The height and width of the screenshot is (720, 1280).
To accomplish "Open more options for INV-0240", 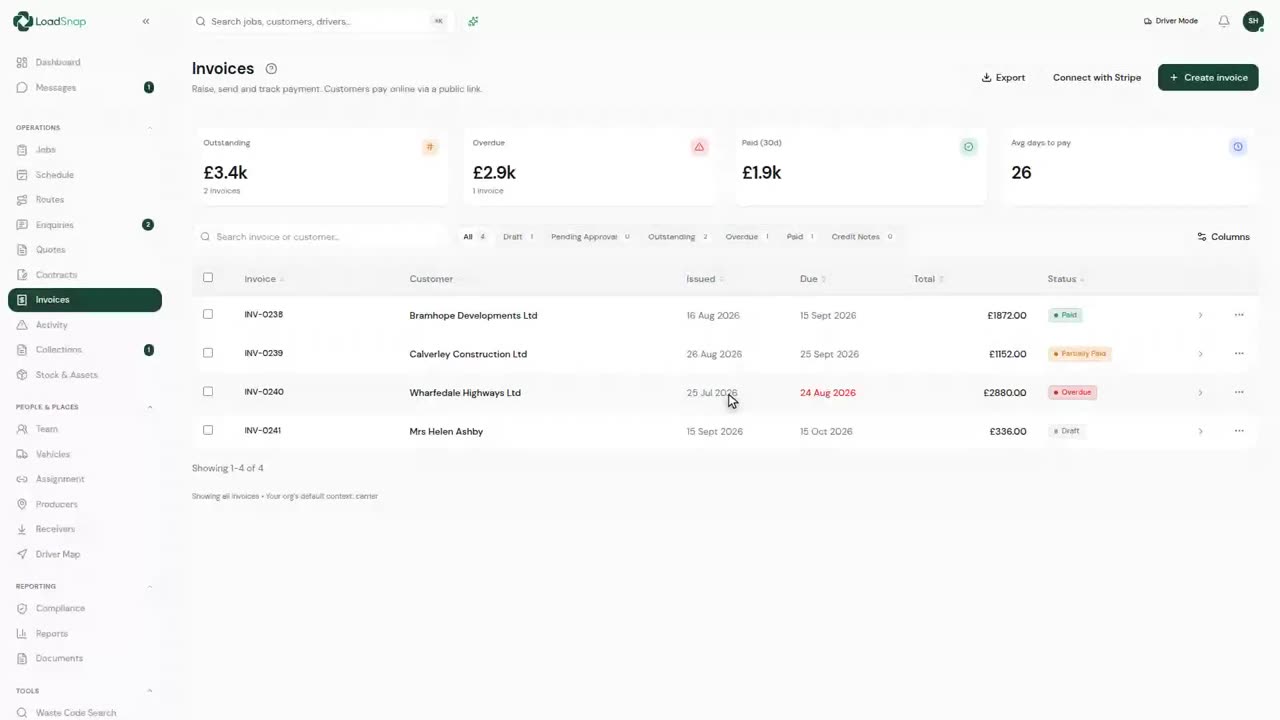I will pyautogui.click(x=1239, y=392).
